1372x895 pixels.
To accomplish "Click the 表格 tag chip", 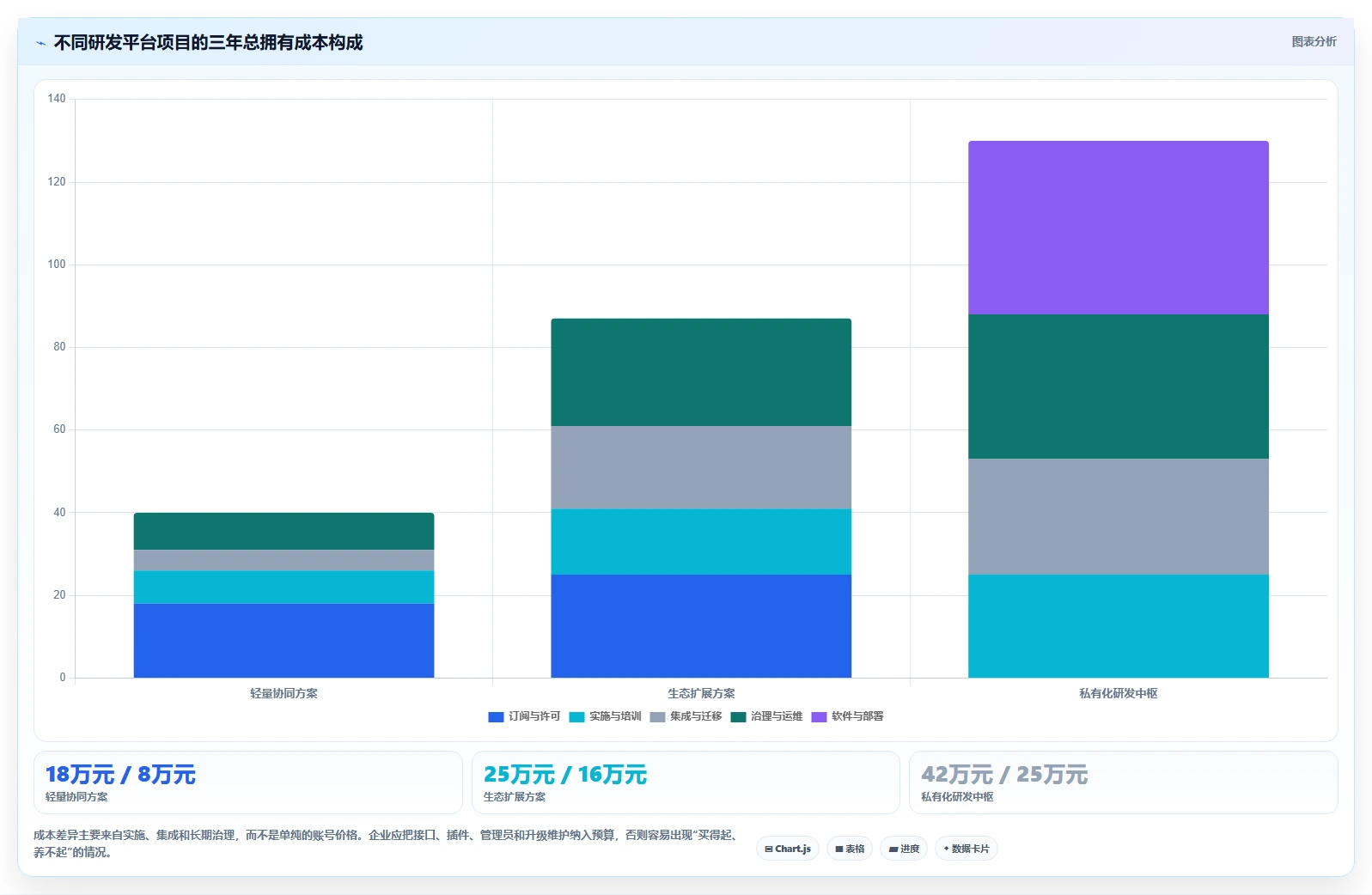I will [850, 849].
